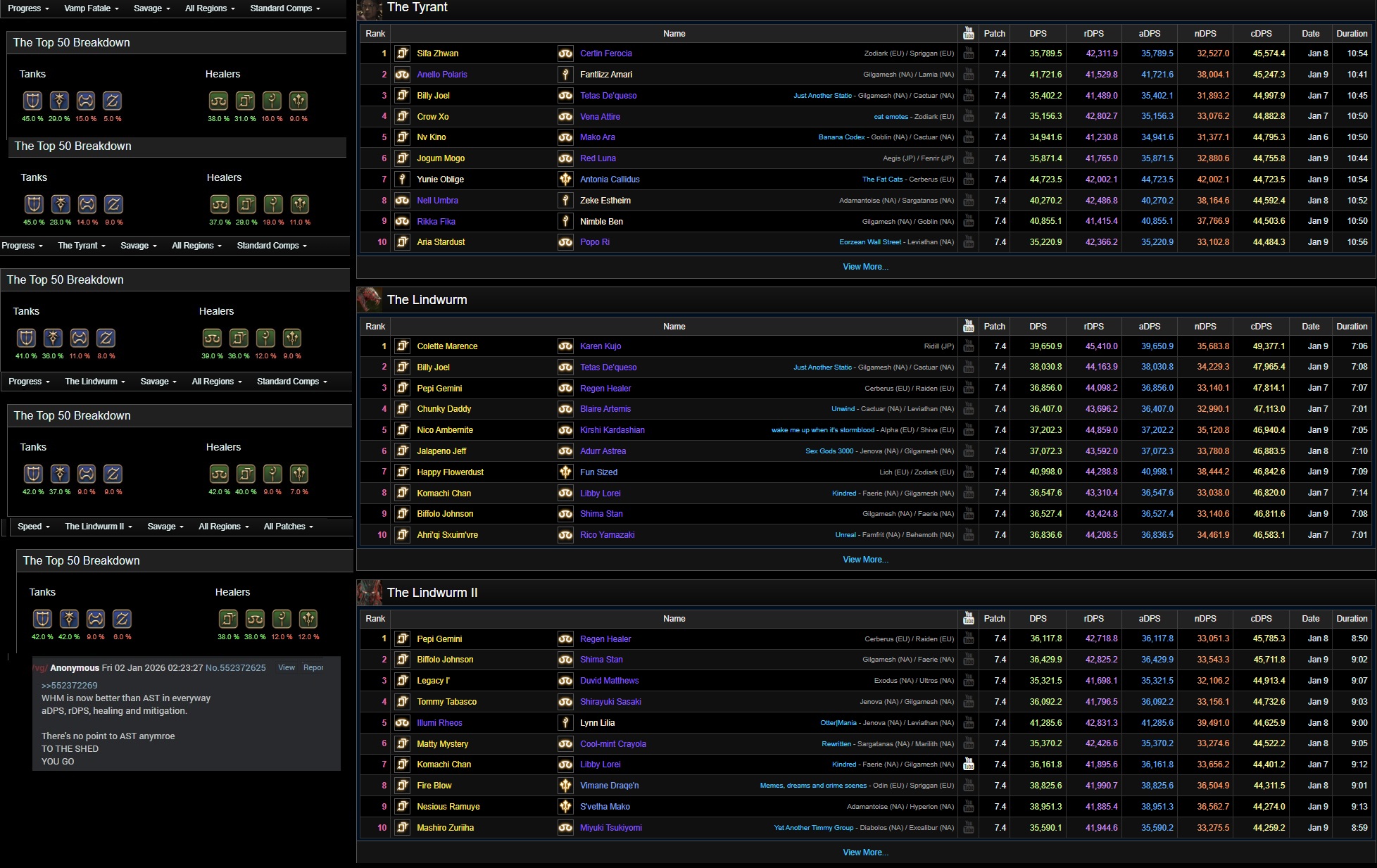Open the cat emotes guild link
The image size is (1377, 868).
coord(891,117)
